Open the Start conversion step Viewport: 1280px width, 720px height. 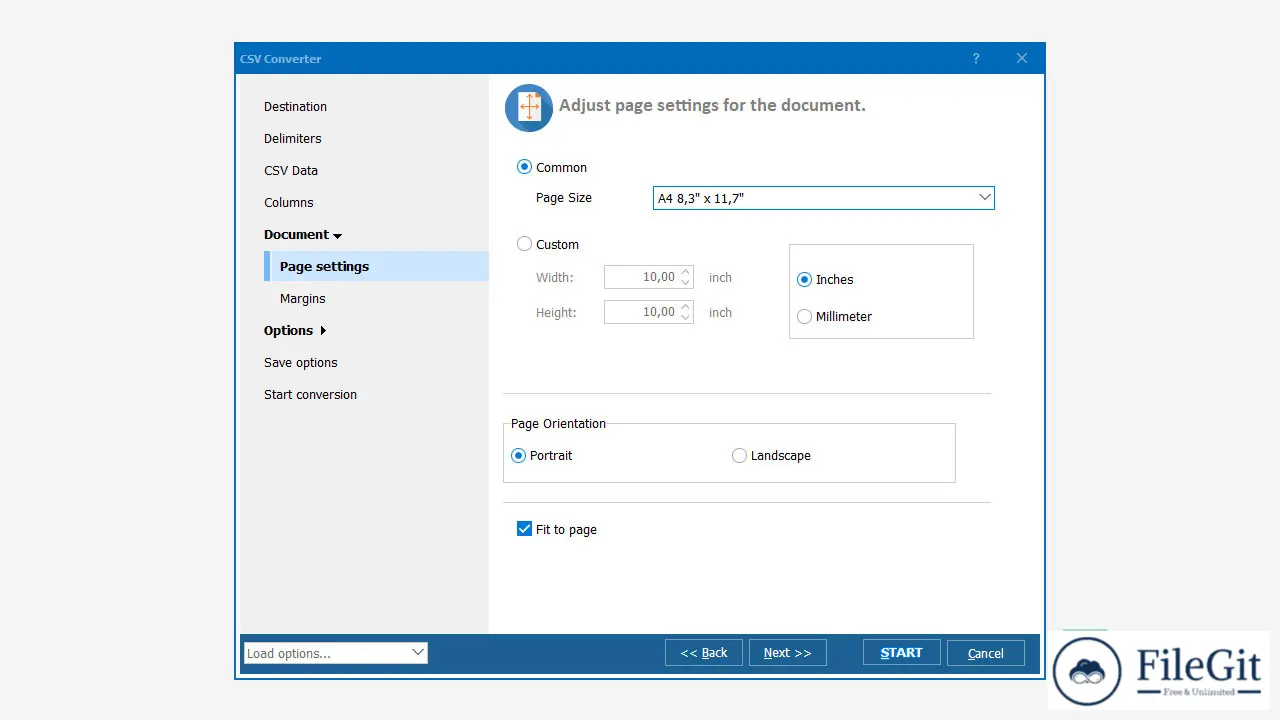point(310,394)
